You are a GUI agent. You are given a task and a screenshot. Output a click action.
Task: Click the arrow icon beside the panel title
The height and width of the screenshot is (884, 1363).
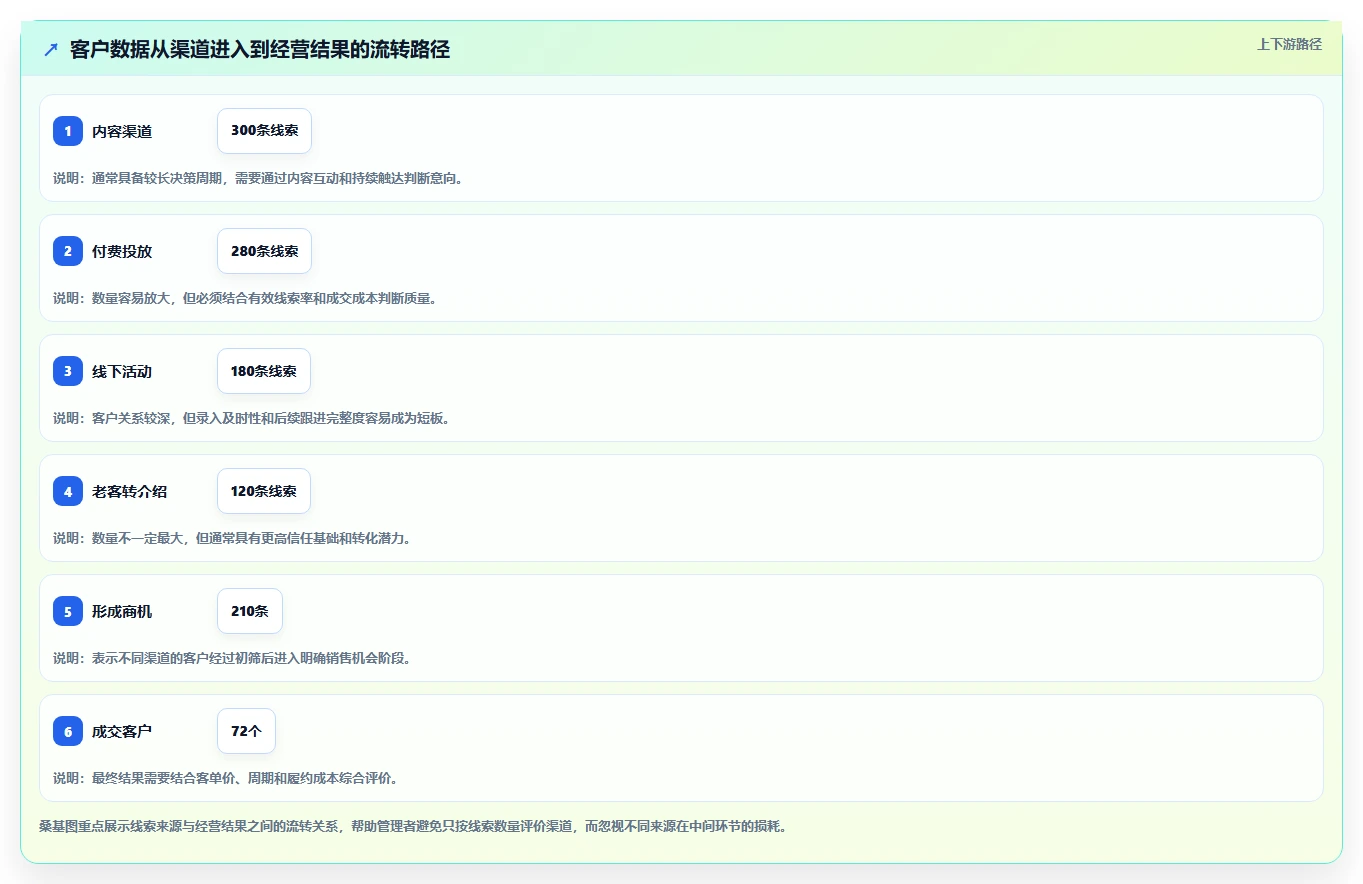point(51,50)
